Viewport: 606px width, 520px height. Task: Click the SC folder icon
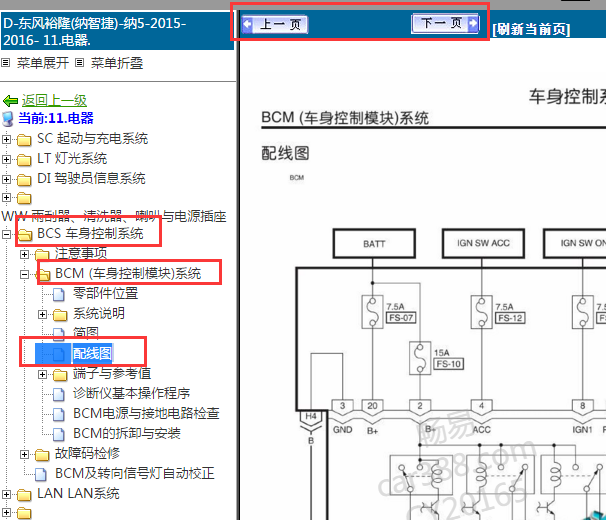coord(24,140)
